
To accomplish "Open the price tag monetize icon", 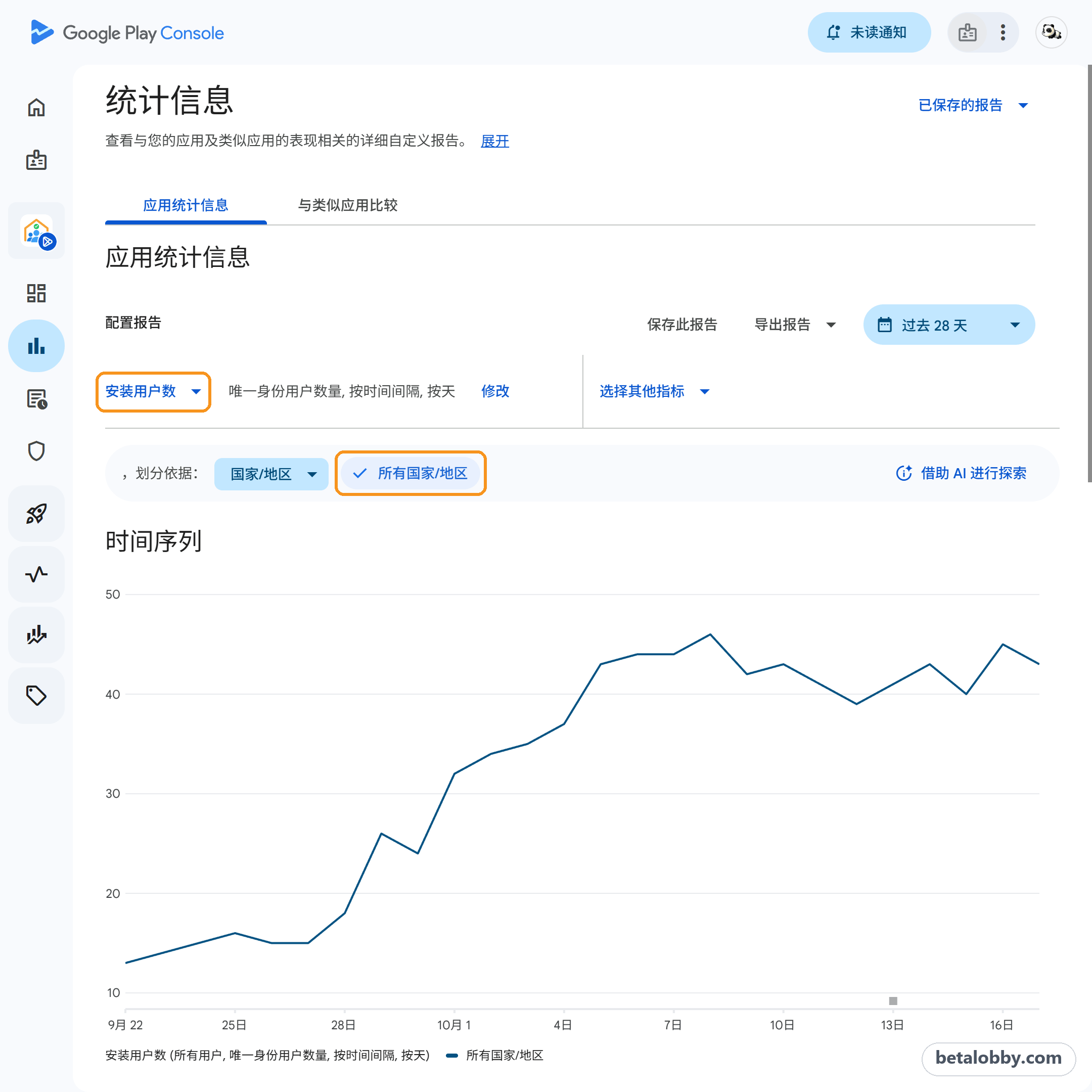I will click(x=36, y=696).
